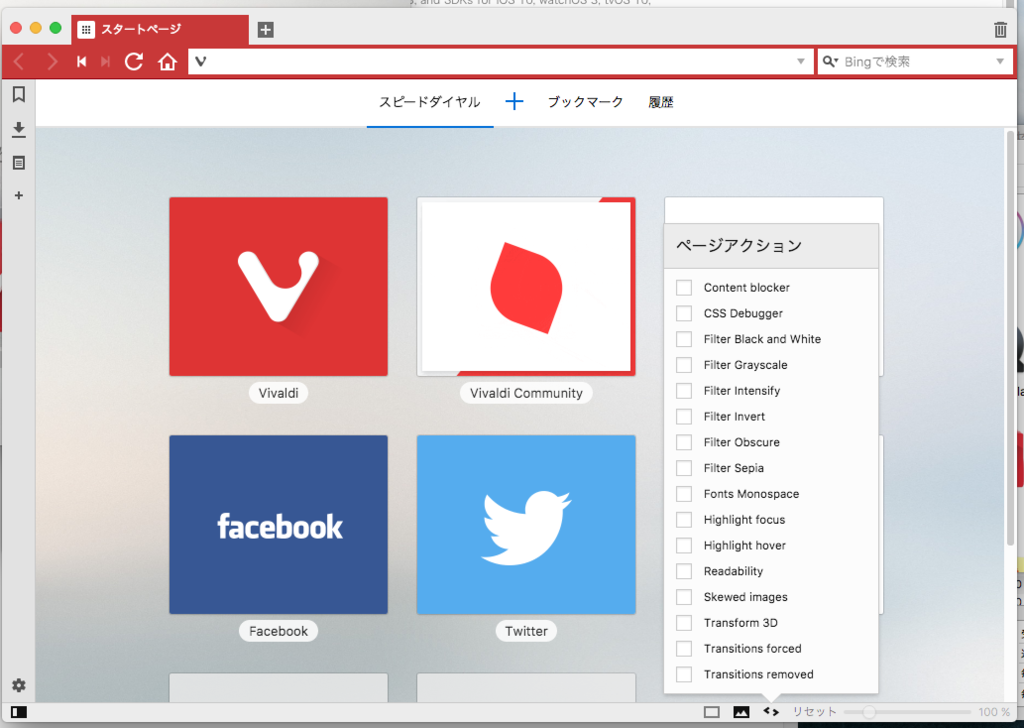Check Filter Black and White
This screenshot has width=1024, height=728.
pos(684,339)
